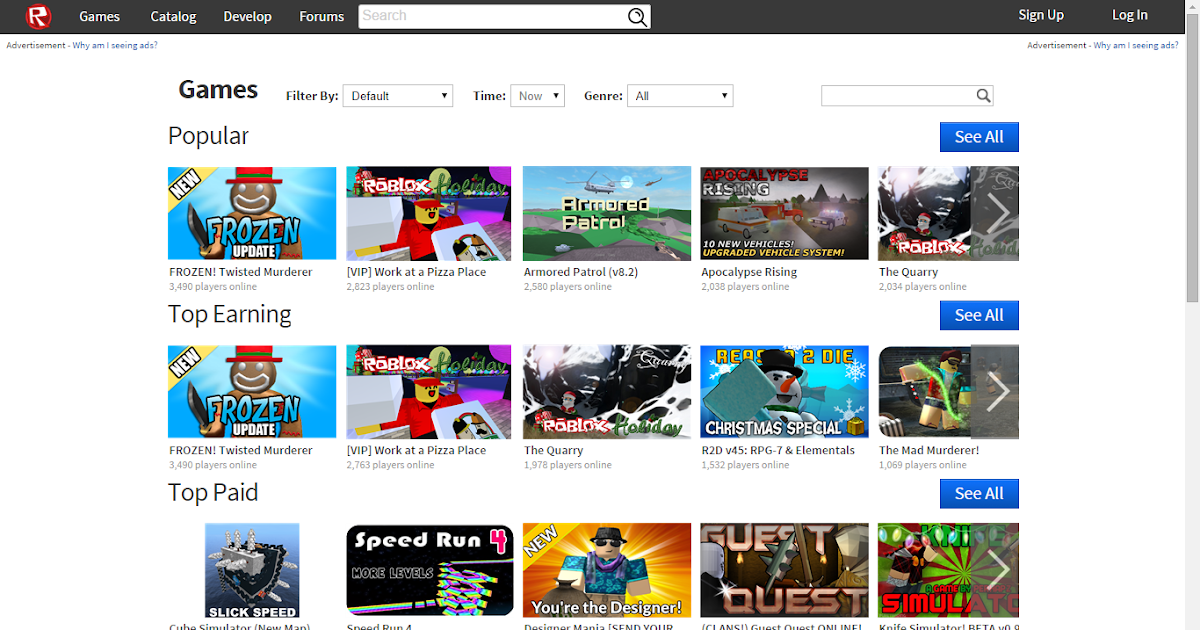Open Games in the navigation bar

click(x=100, y=16)
